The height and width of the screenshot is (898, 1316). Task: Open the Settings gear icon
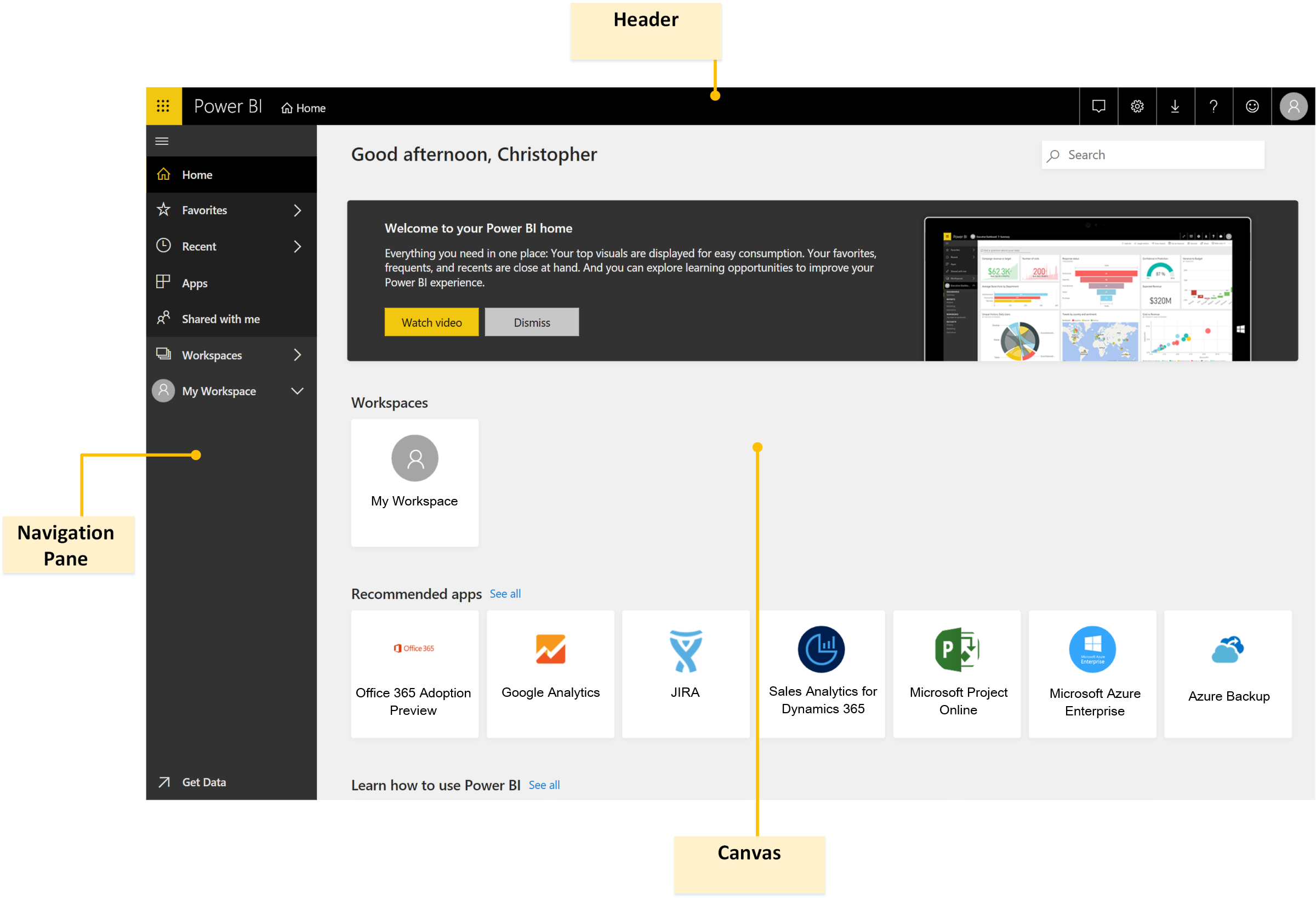pyautogui.click(x=1136, y=106)
